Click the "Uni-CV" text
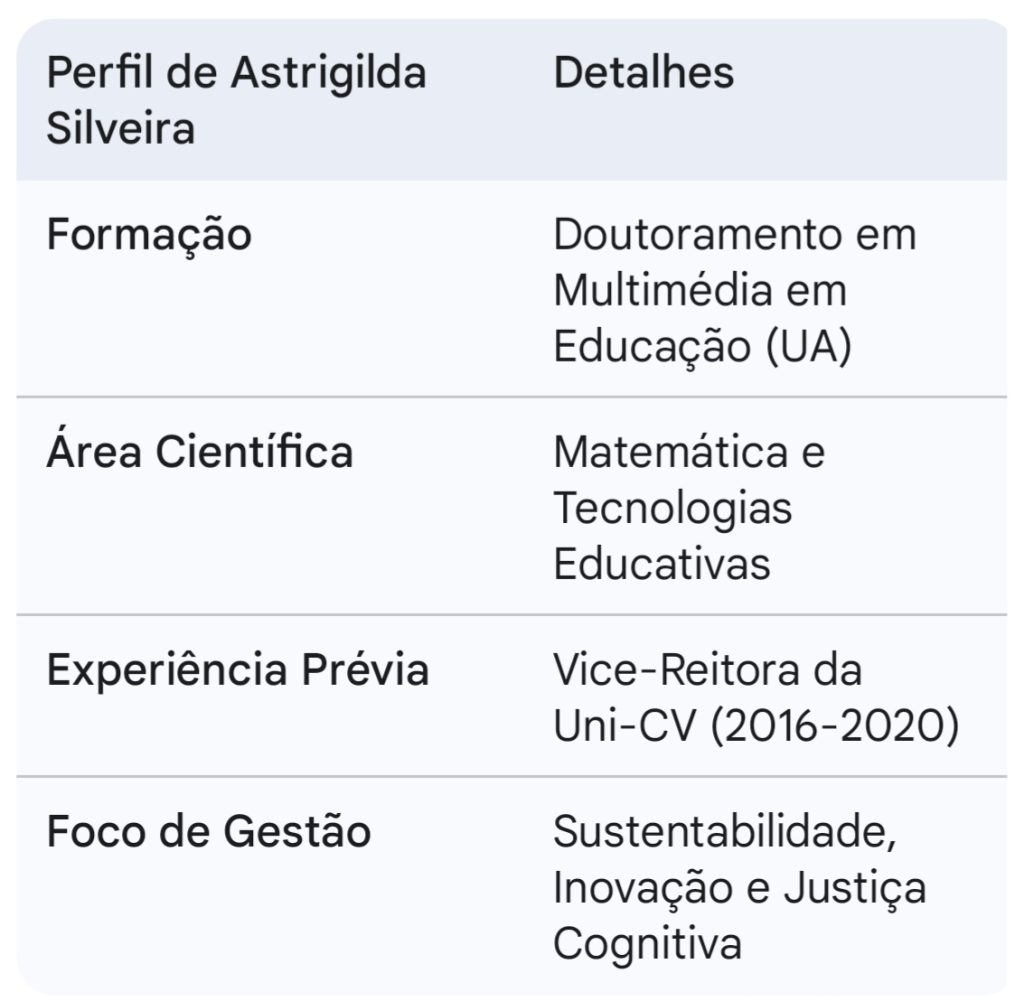Viewport: 1024px width, 1001px height. coord(624,727)
